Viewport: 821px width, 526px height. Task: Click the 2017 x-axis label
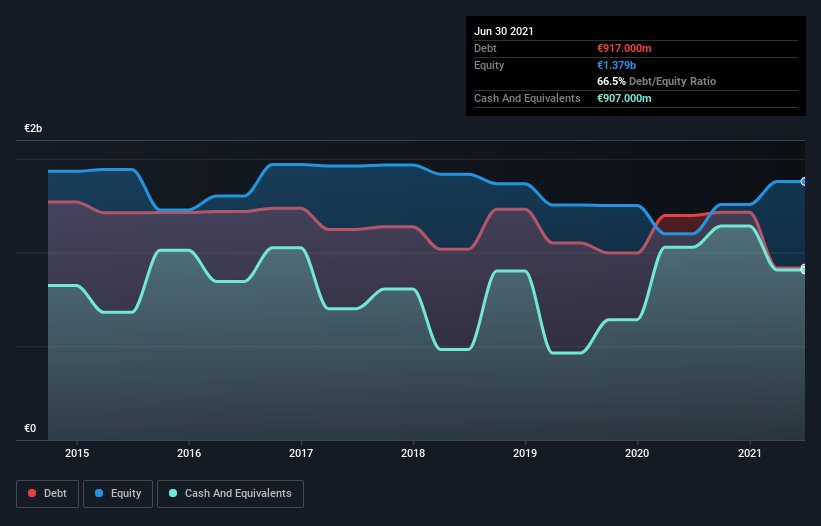point(301,453)
